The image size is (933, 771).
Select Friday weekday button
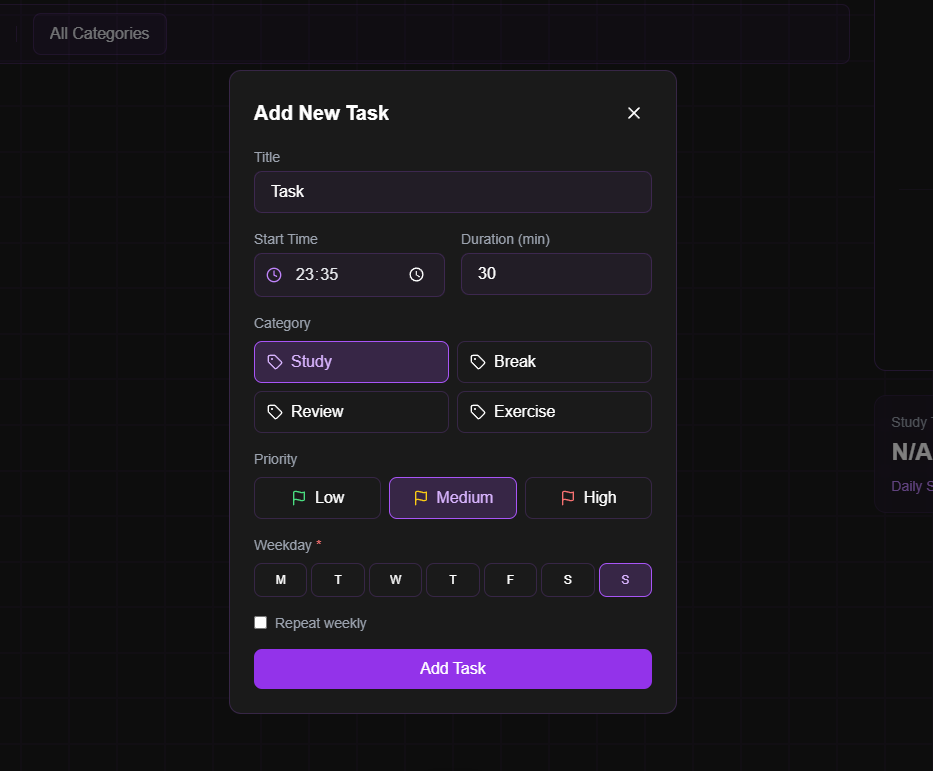(x=510, y=580)
